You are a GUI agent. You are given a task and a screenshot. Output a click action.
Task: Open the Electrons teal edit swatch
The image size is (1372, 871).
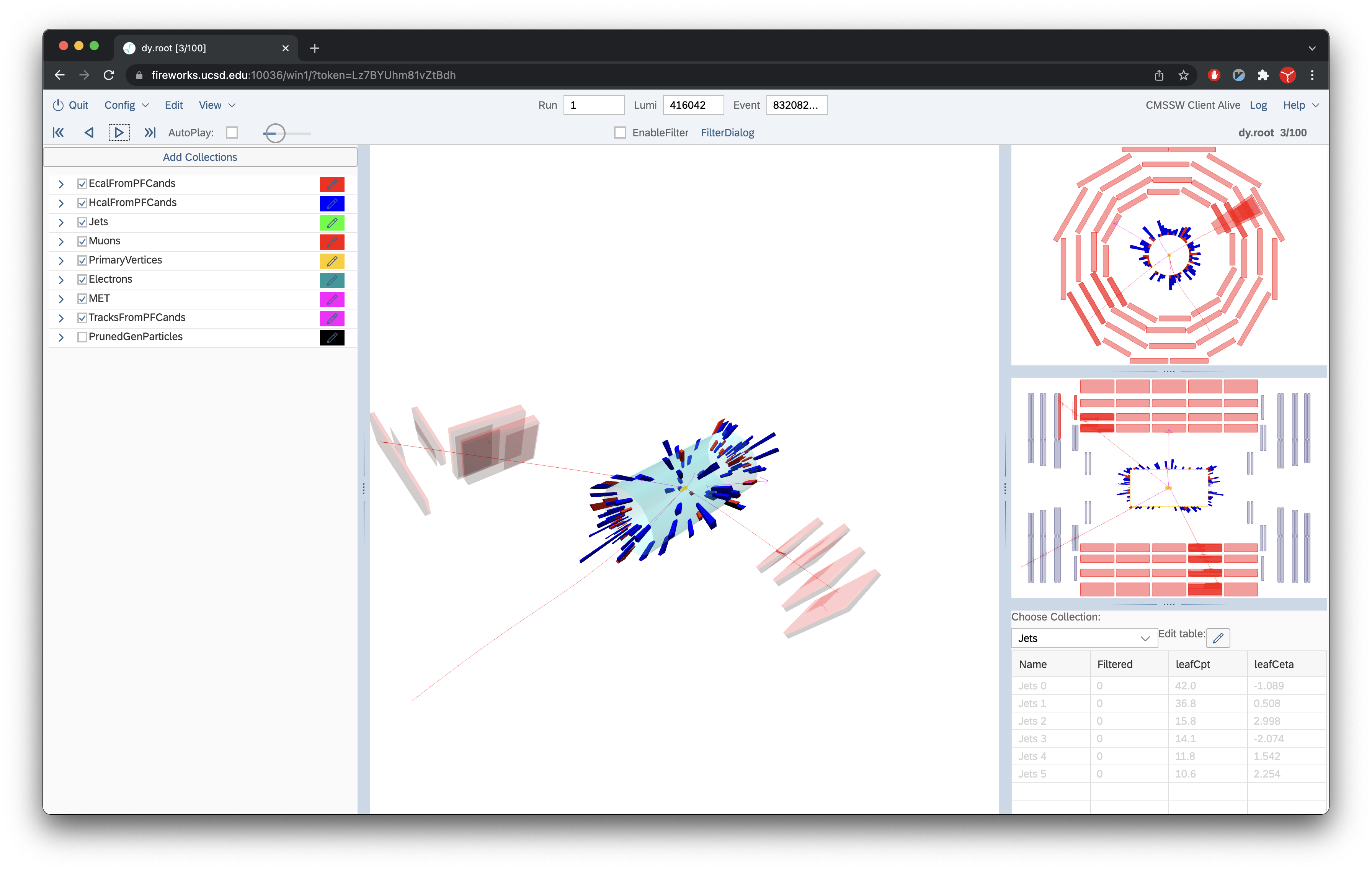tap(332, 280)
